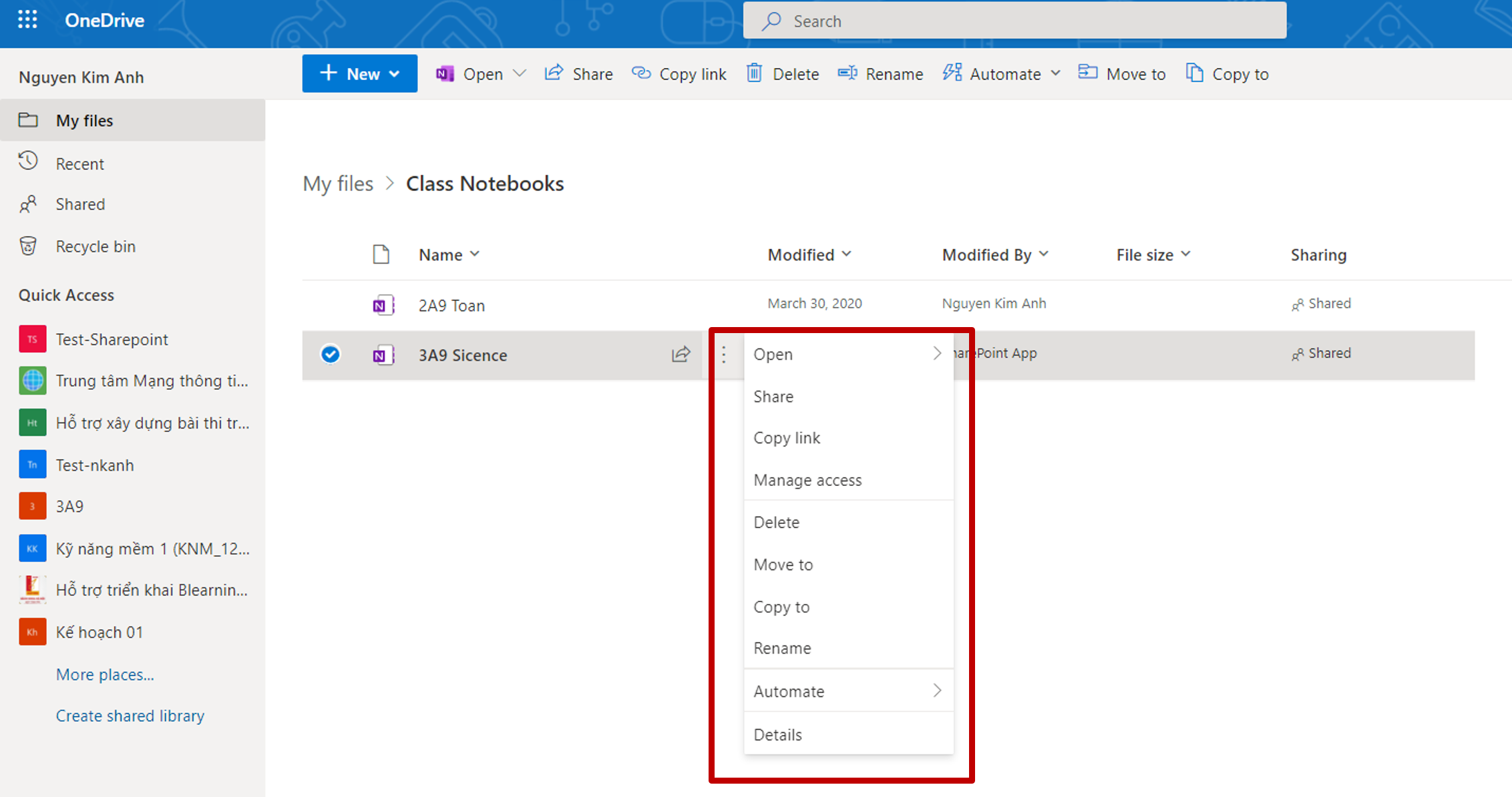Click the Rename toolbar icon
Viewport: 1512px width, 797px height.
tap(847, 73)
